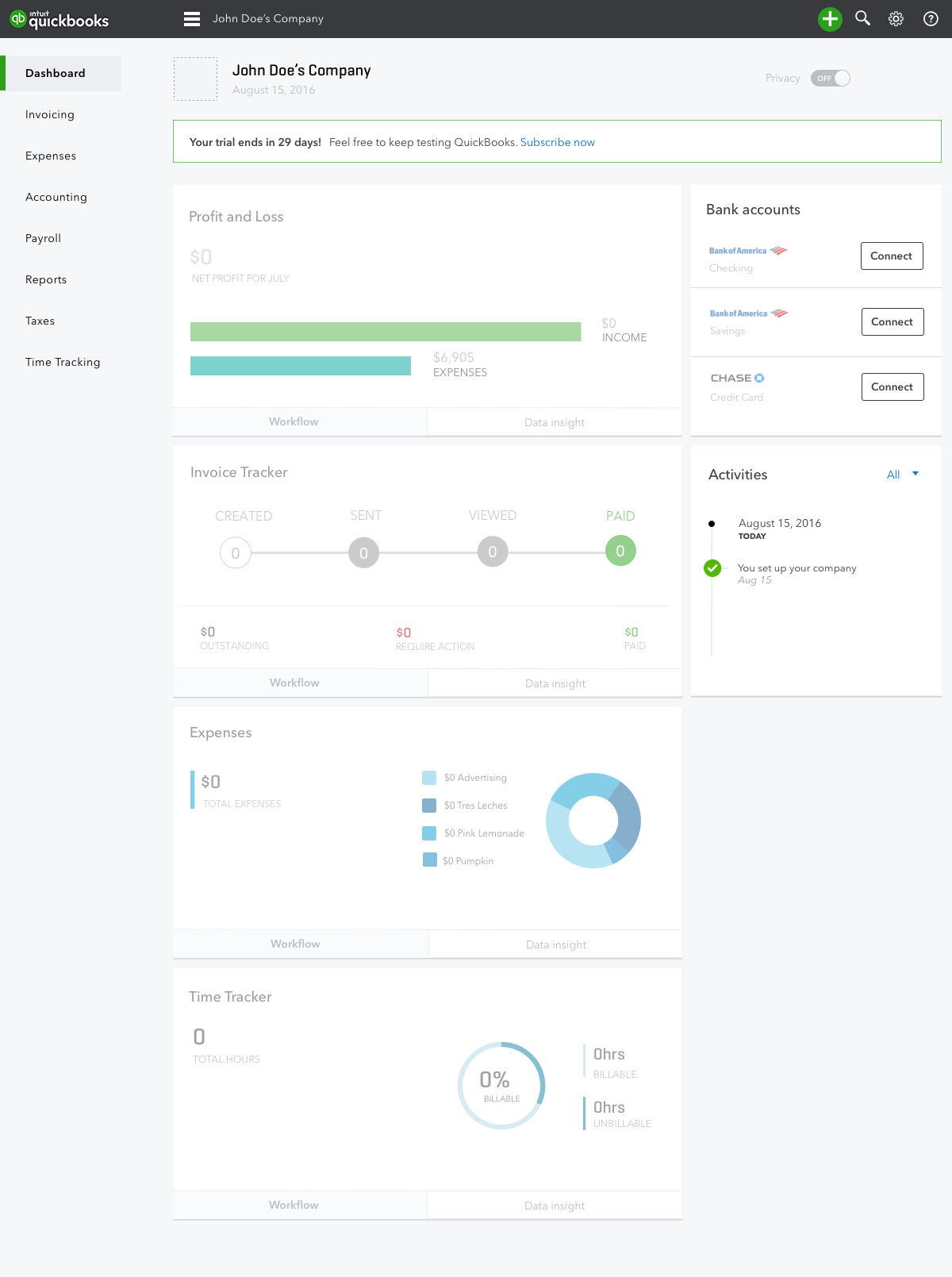Click the $6,905 expenses amount
The width and height of the screenshot is (952, 1277).
[454, 358]
